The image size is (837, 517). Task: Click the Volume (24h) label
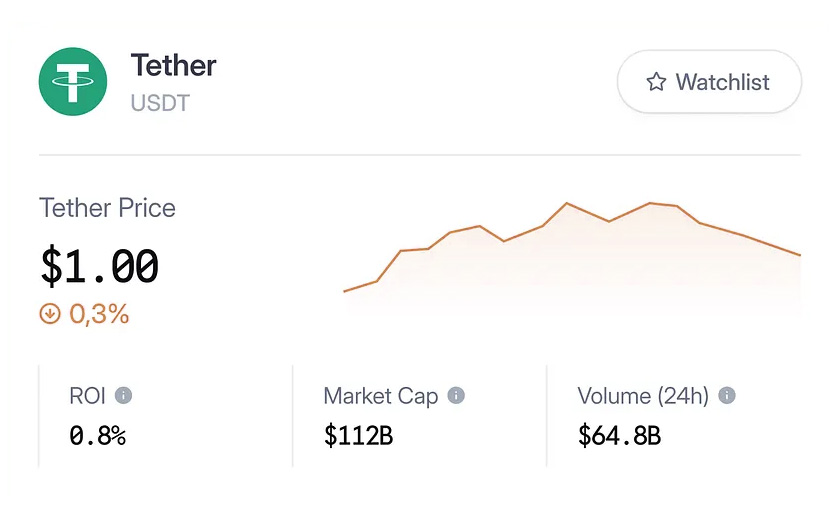tap(643, 396)
